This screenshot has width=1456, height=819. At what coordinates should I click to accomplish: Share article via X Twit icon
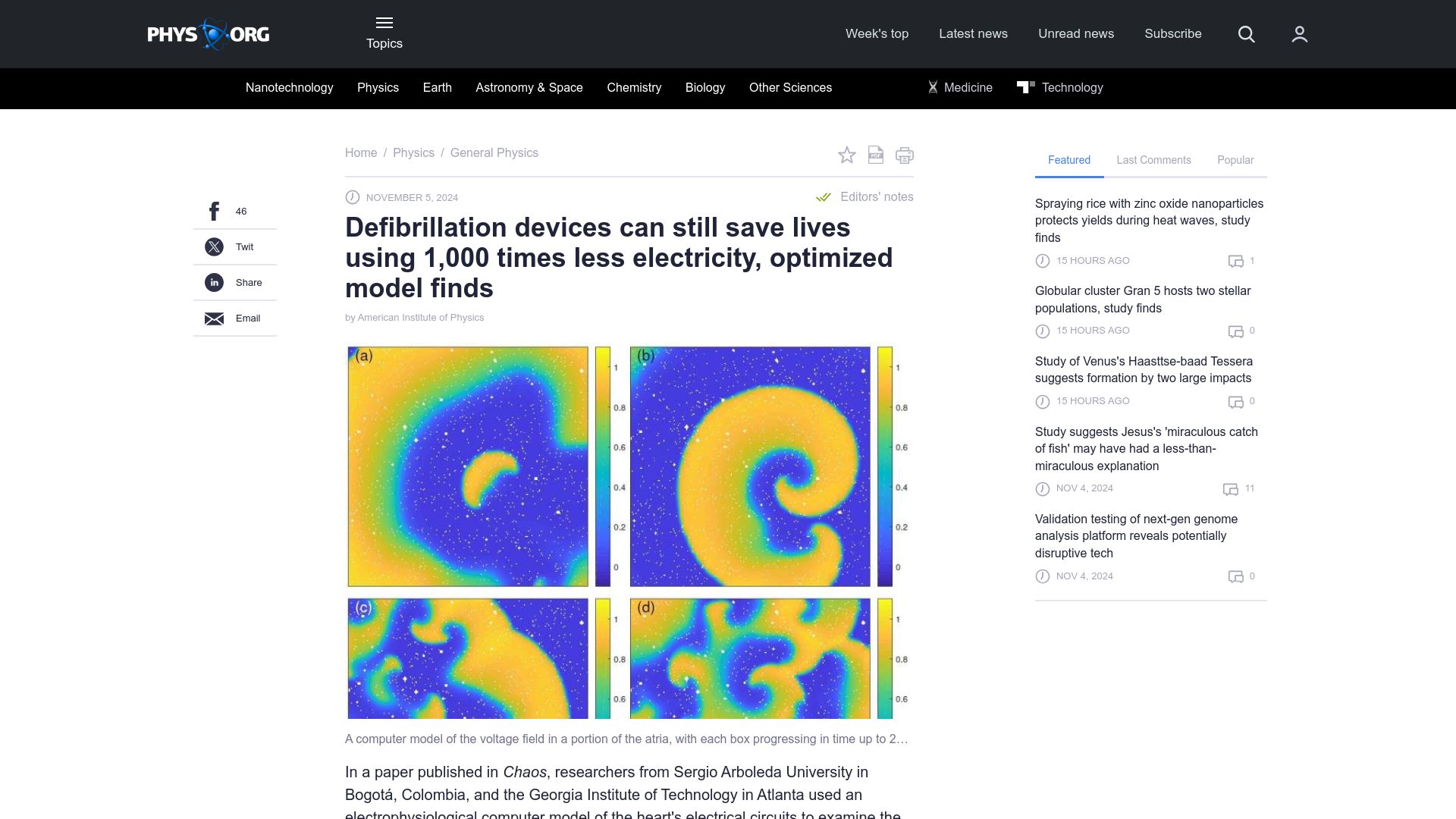point(215,247)
